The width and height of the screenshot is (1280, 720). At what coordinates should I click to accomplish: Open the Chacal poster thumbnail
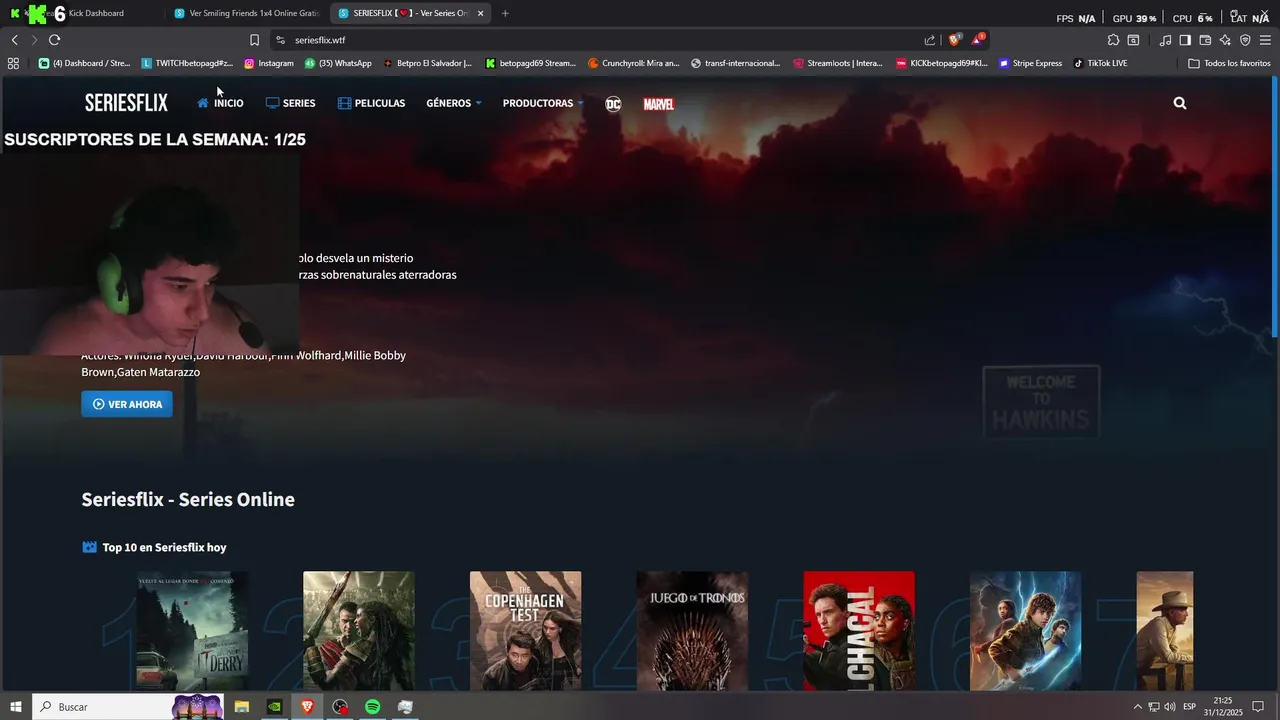pos(859,631)
